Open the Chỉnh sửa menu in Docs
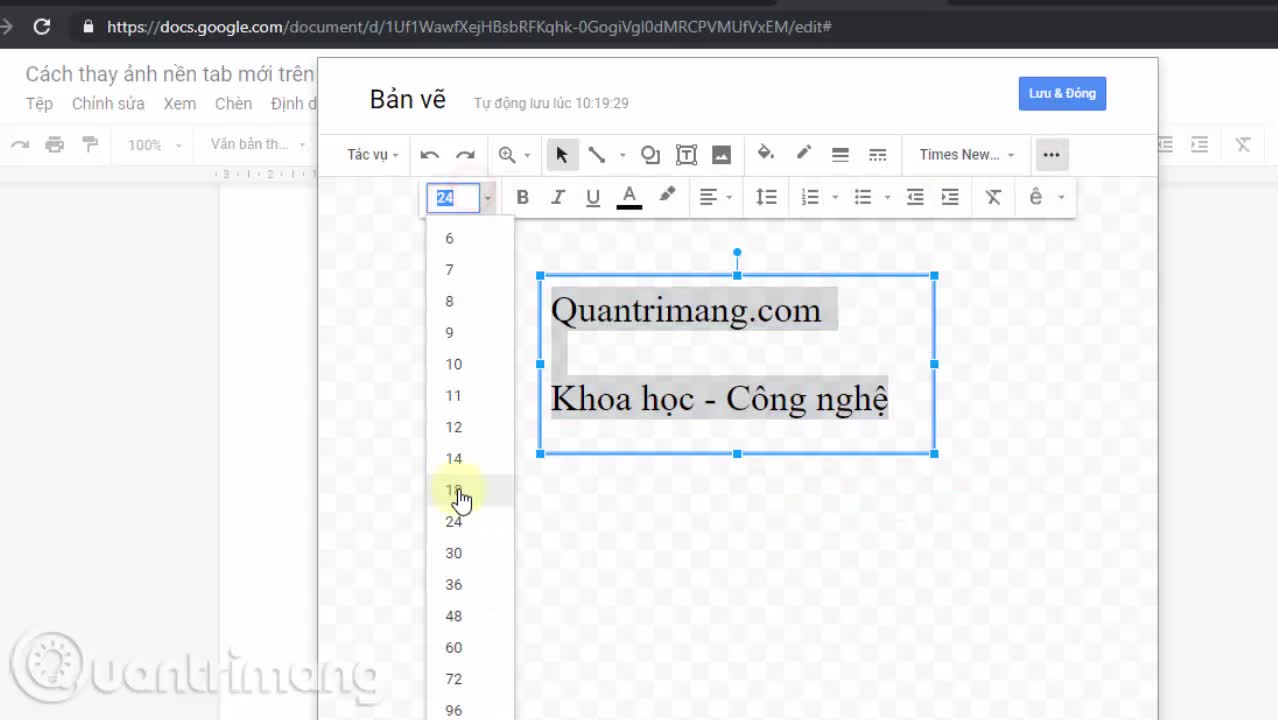The image size is (1278, 720). pos(108,104)
